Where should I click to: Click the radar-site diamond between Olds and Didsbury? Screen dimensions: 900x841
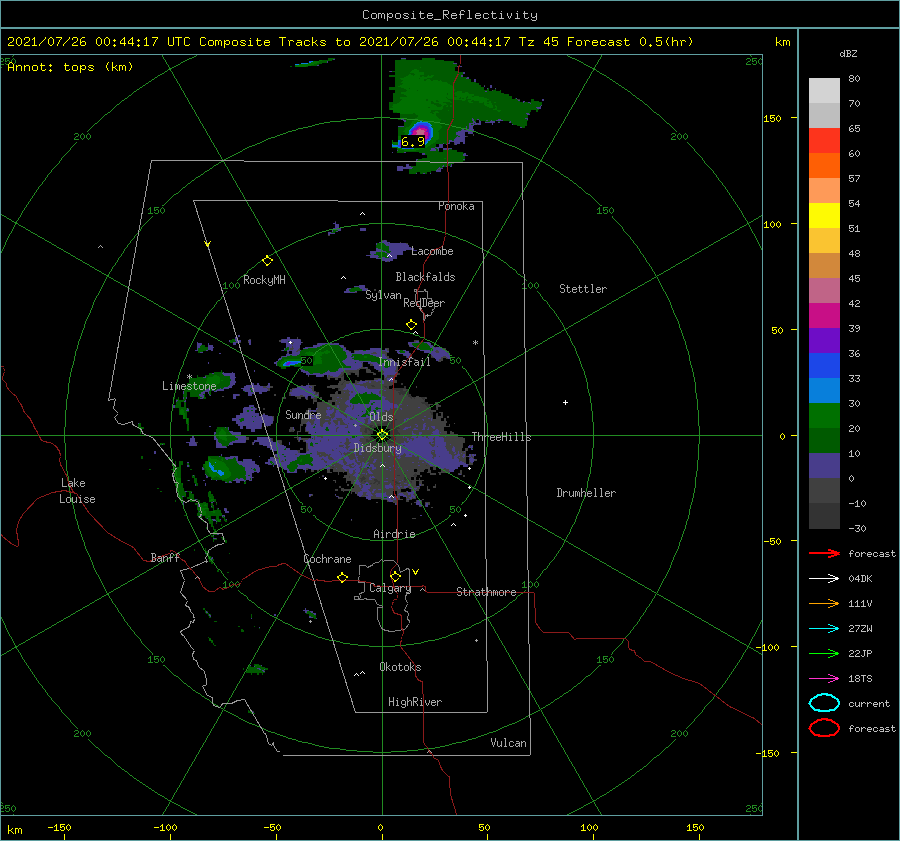[x=382, y=435]
